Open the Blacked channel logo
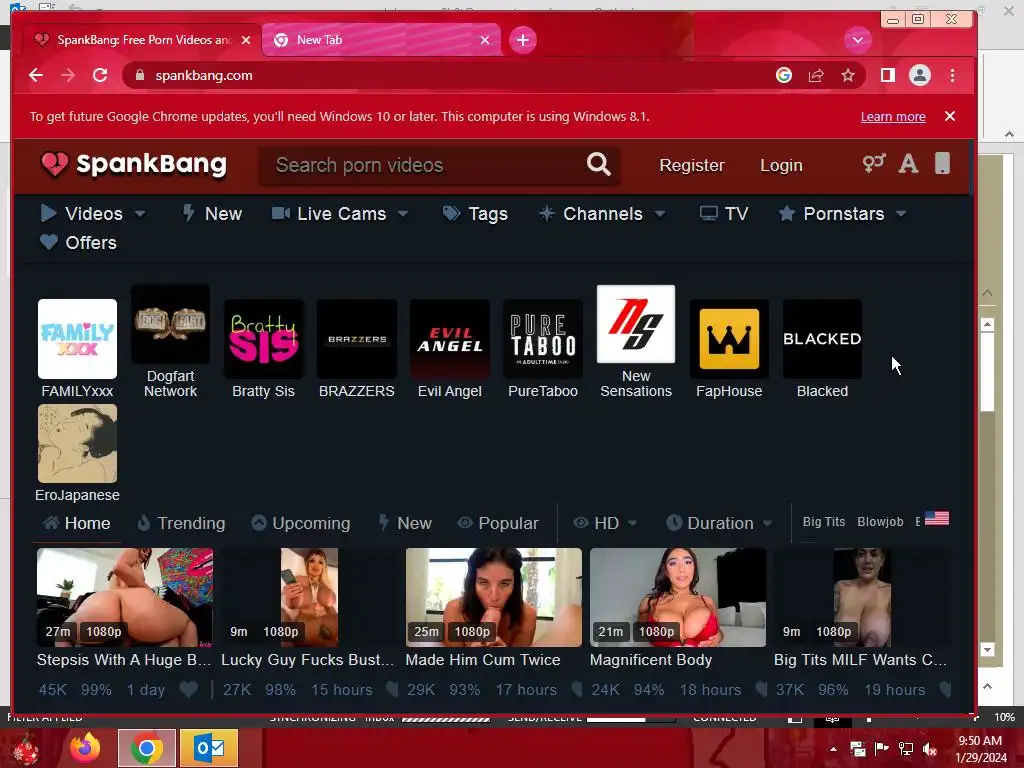Image resolution: width=1024 pixels, height=768 pixels. (822, 339)
